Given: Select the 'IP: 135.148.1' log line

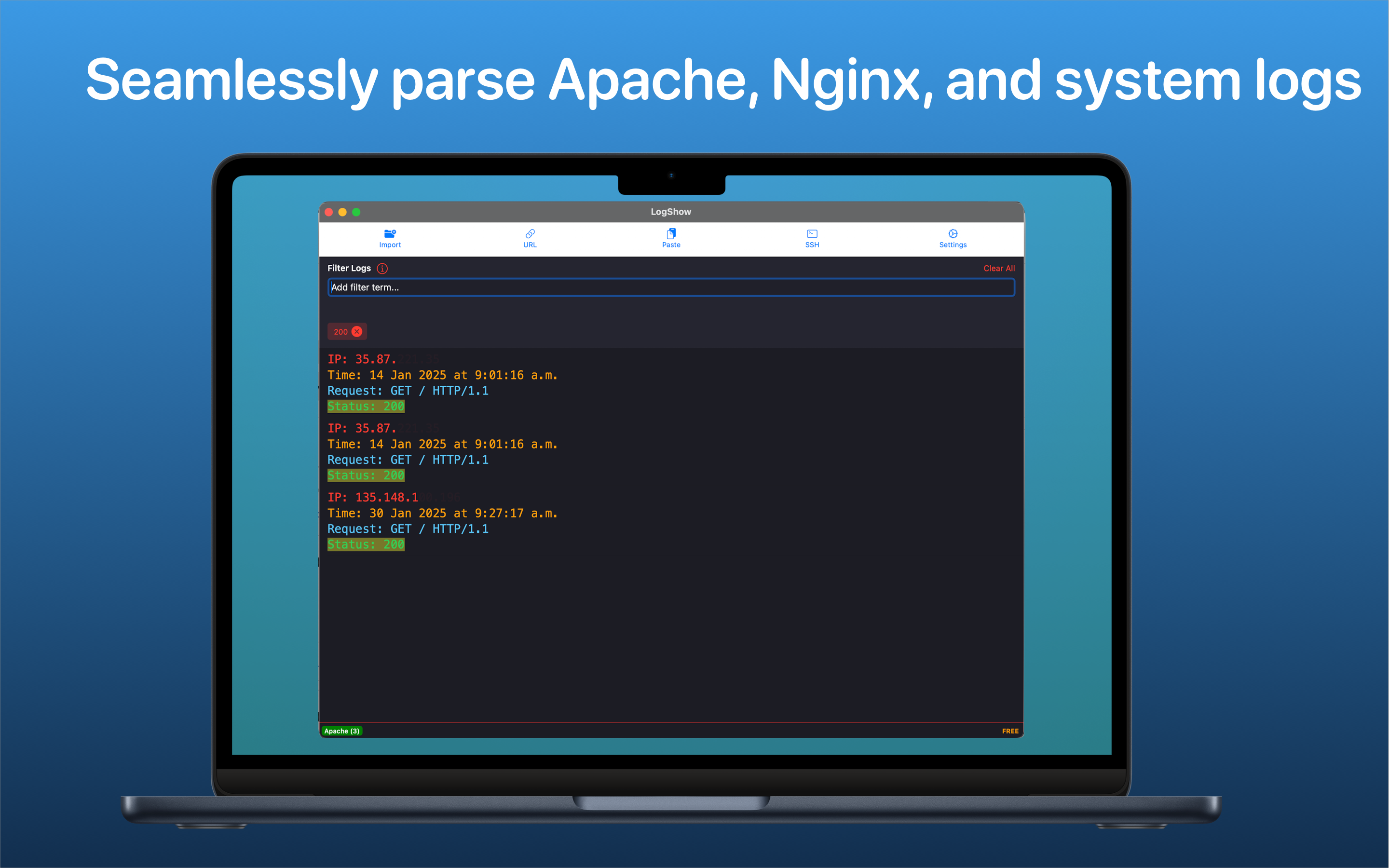Looking at the screenshot, I should 373,497.
